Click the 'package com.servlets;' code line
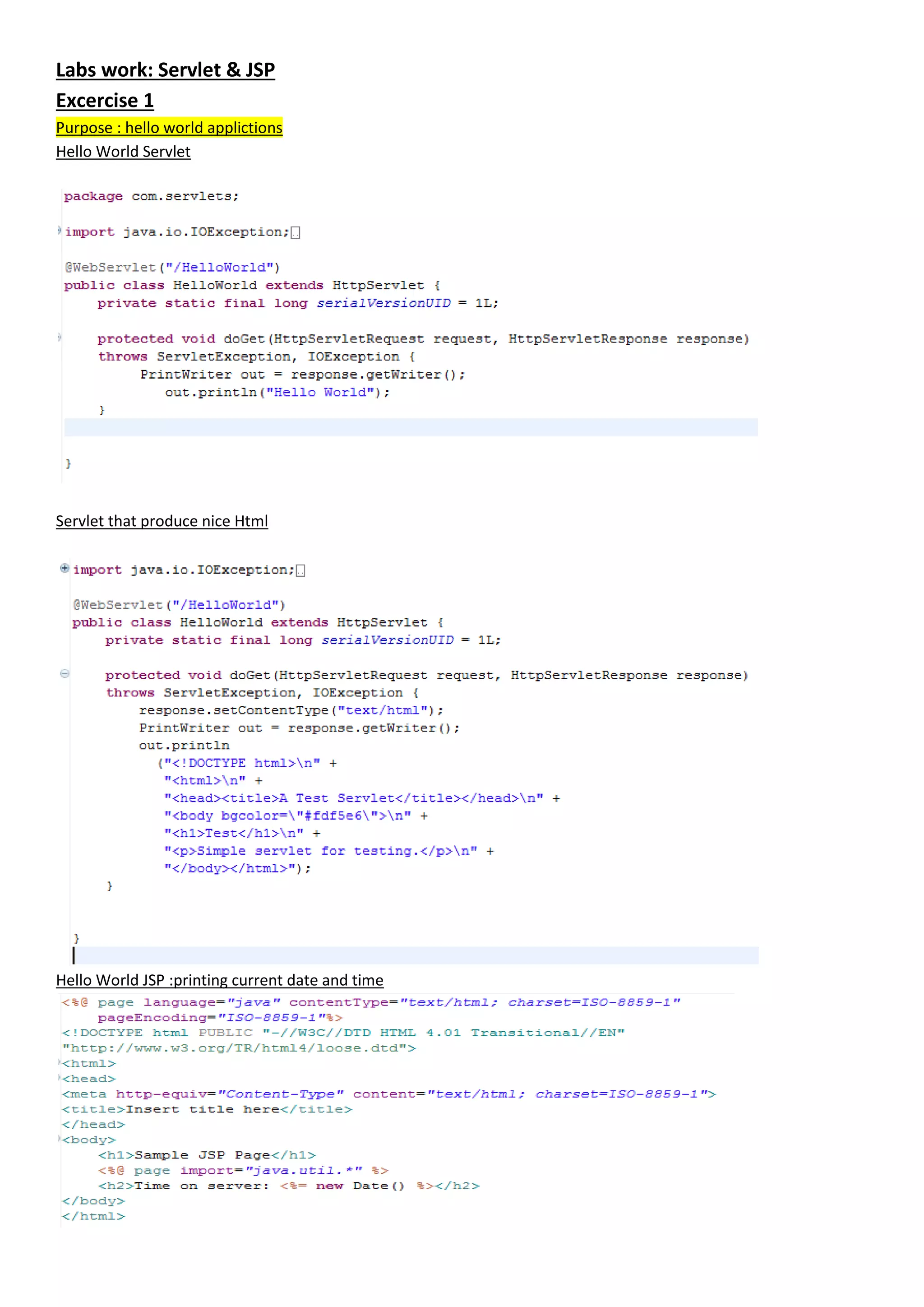The image size is (924, 1307). tap(151, 196)
